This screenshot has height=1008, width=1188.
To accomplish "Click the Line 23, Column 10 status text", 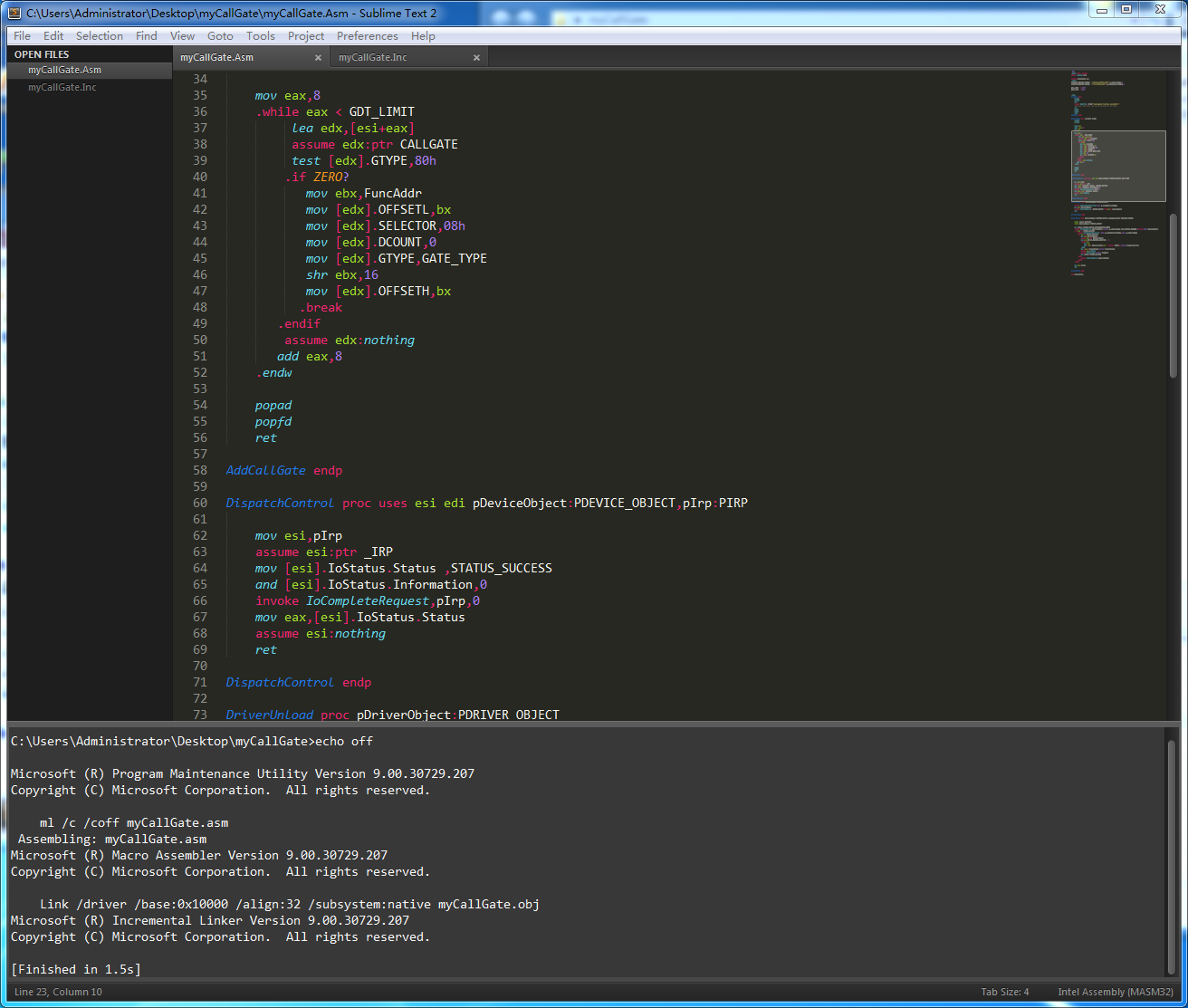I will click(x=58, y=992).
